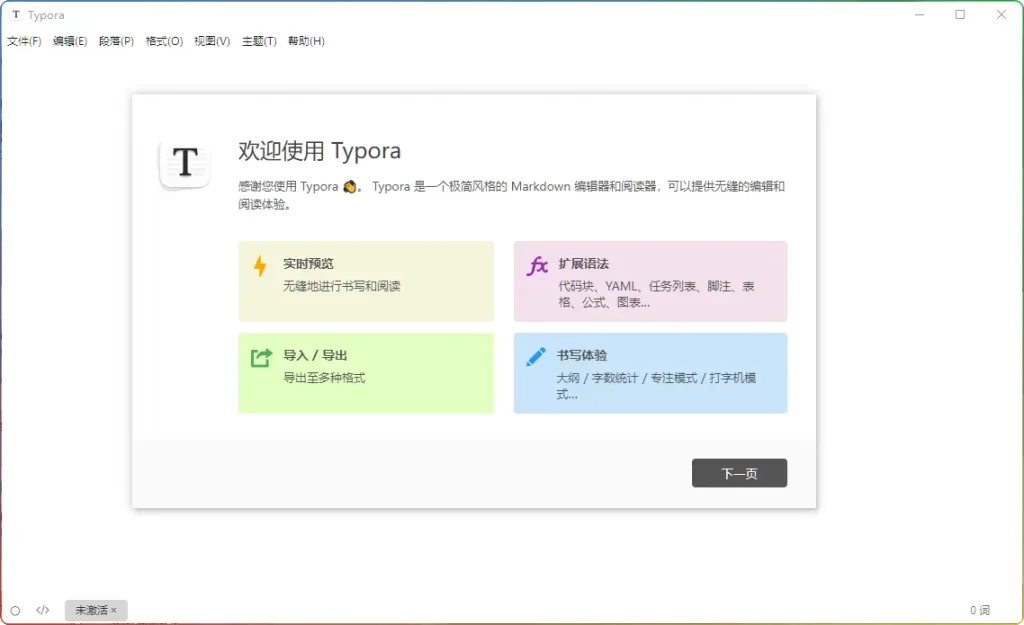1024x625 pixels.
Task: Click the 未激活 label in status bar
Action: [x=91, y=610]
